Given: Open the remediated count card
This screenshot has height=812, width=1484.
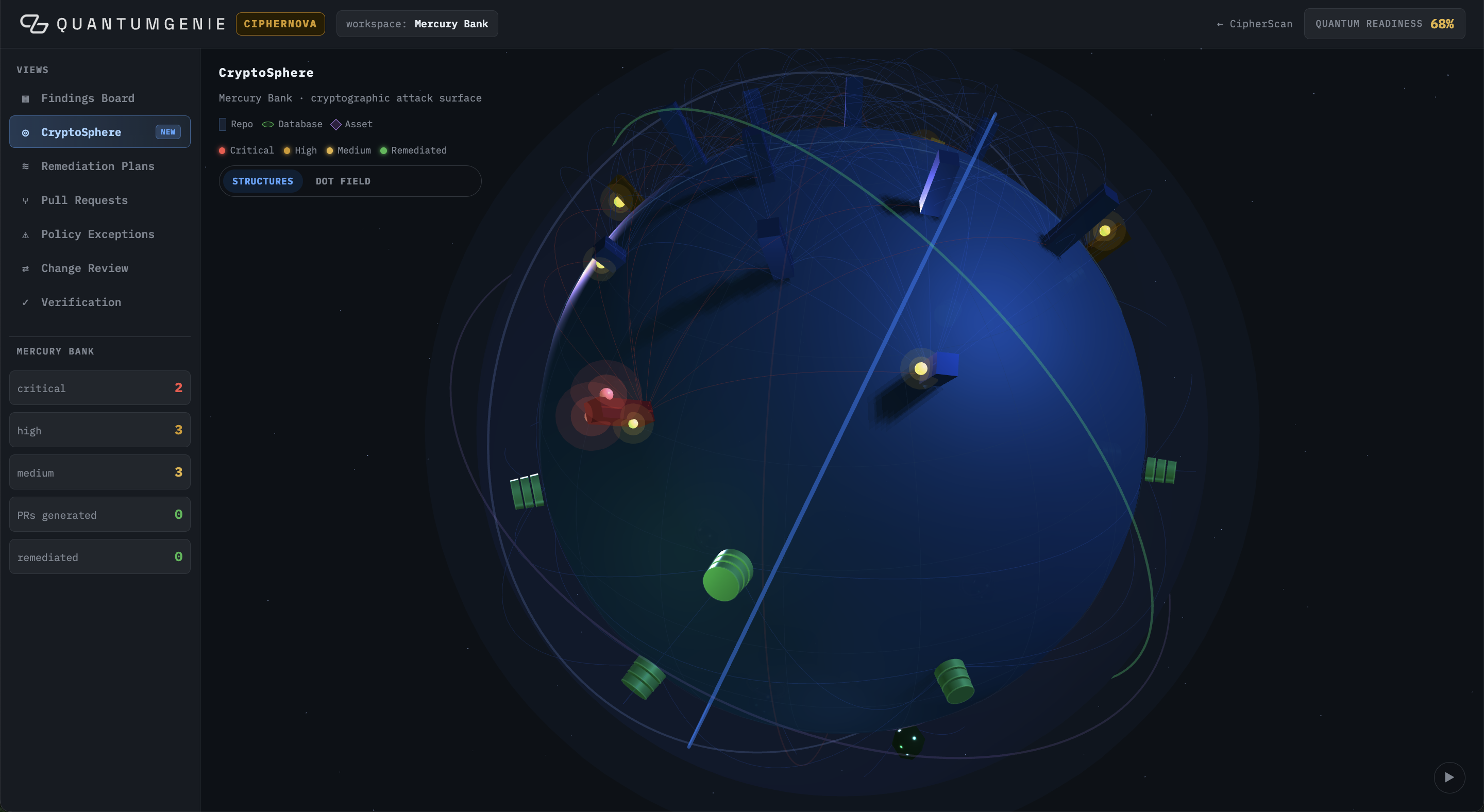Looking at the screenshot, I should tap(99, 556).
